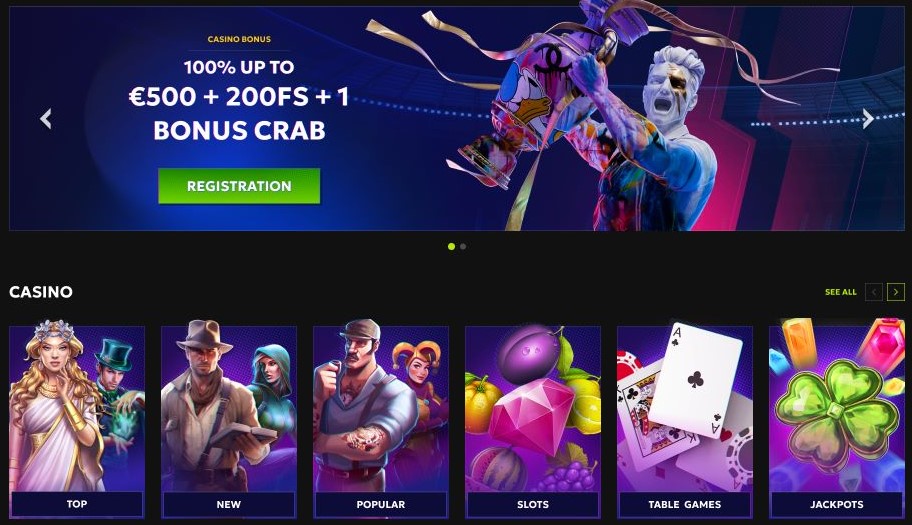This screenshot has width=912, height=525.
Task: Open the SEE ALL casino link
Action: point(840,292)
